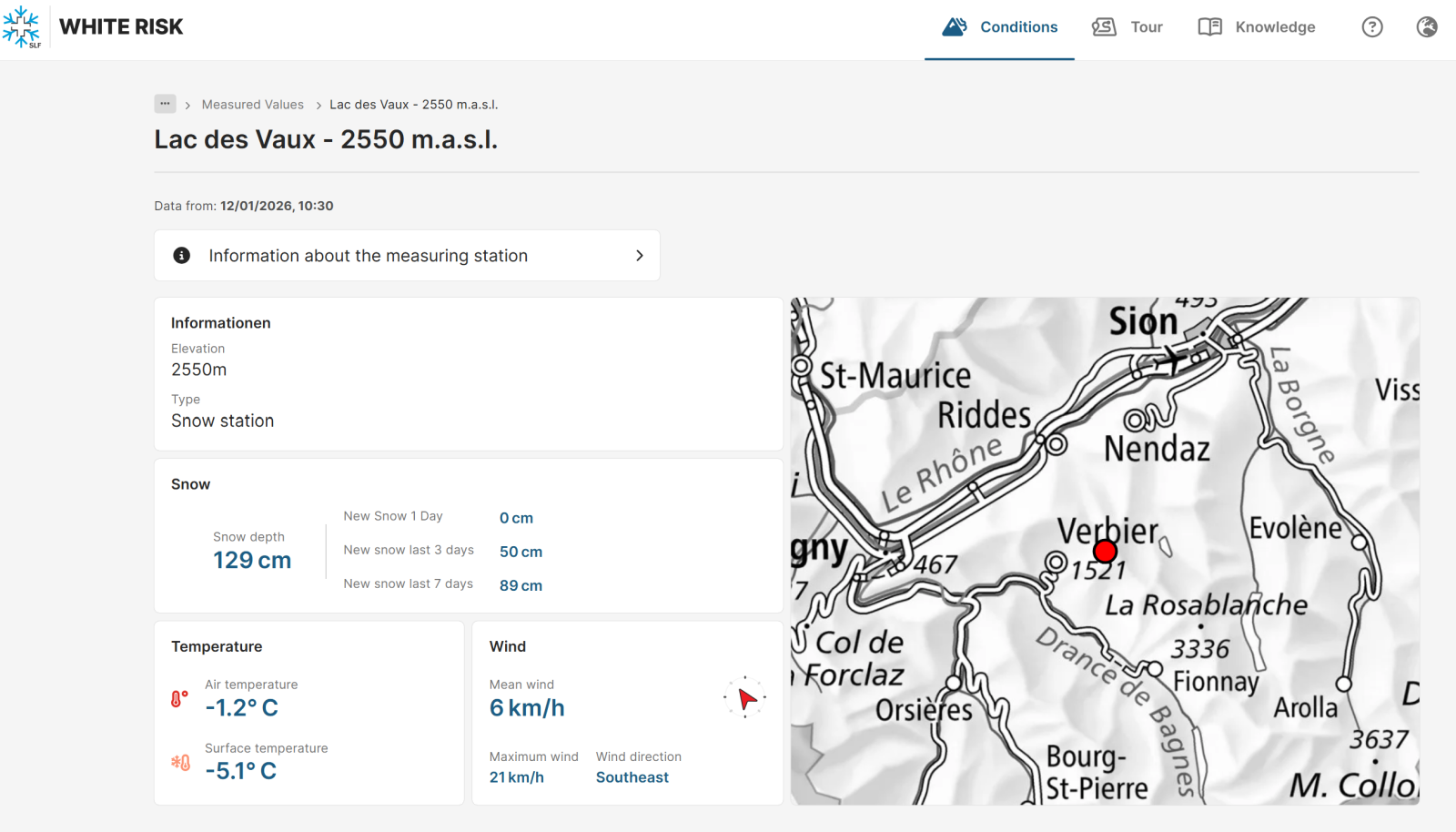Viewport: 1456px width, 832px height.
Task: Click the Tour map icon
Action: tap(1104, 27)
